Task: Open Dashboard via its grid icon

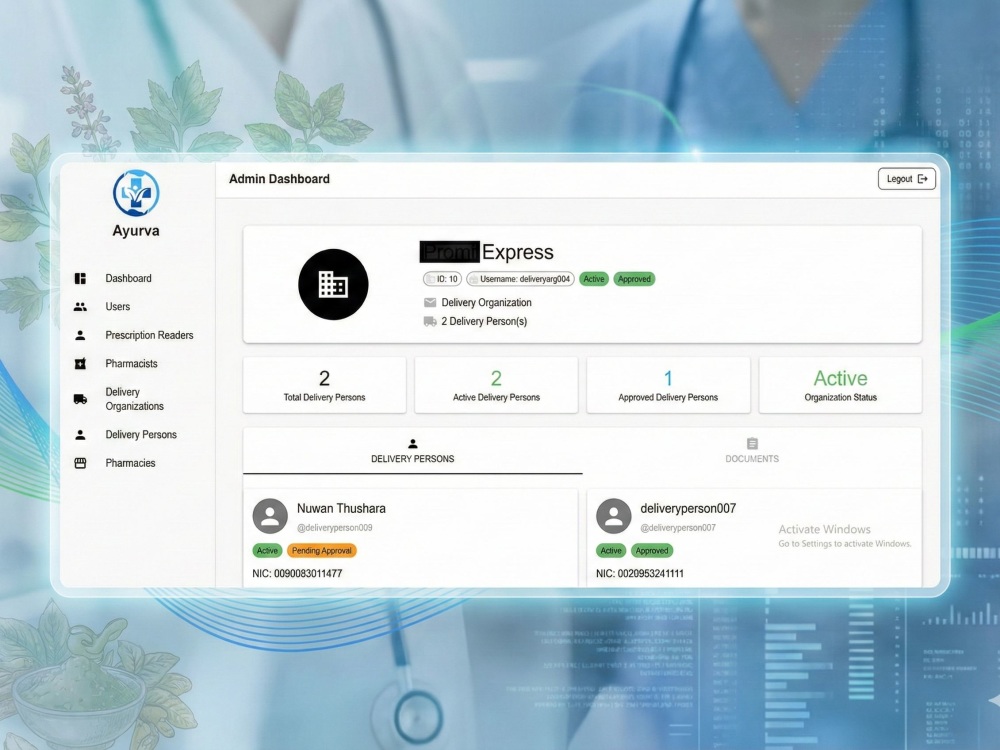Action: pyautogui.click(x=80, y=279)
